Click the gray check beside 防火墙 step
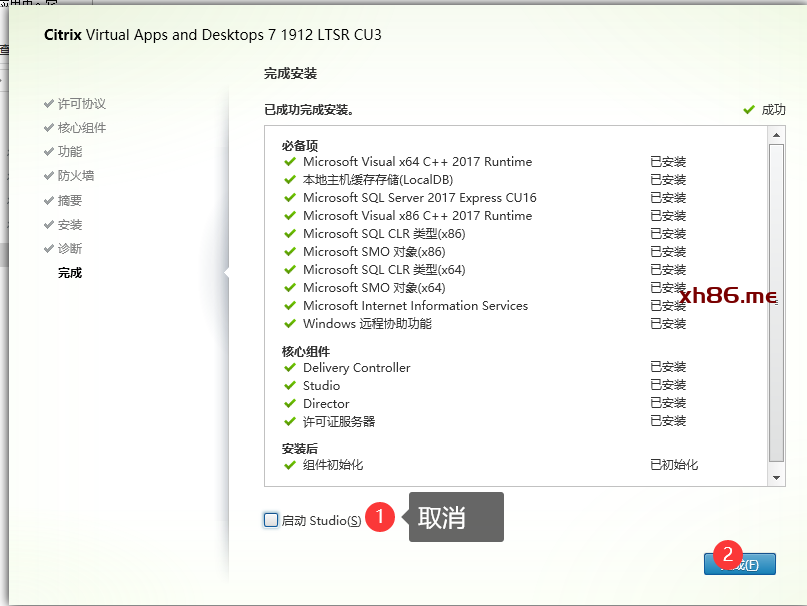Screen dimensions: 807x606 tap(49, 176)
